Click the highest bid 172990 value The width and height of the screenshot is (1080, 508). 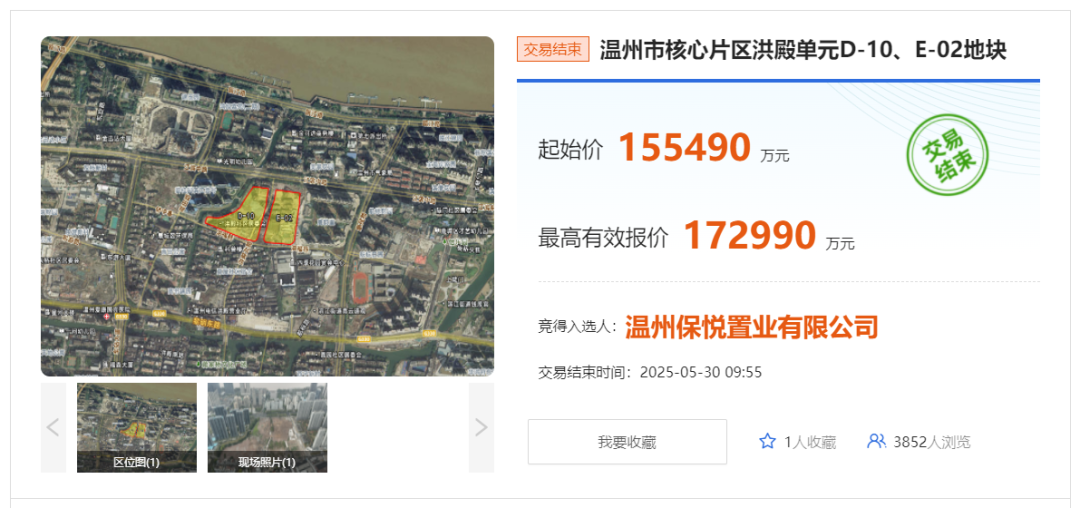tap(749, 236)
